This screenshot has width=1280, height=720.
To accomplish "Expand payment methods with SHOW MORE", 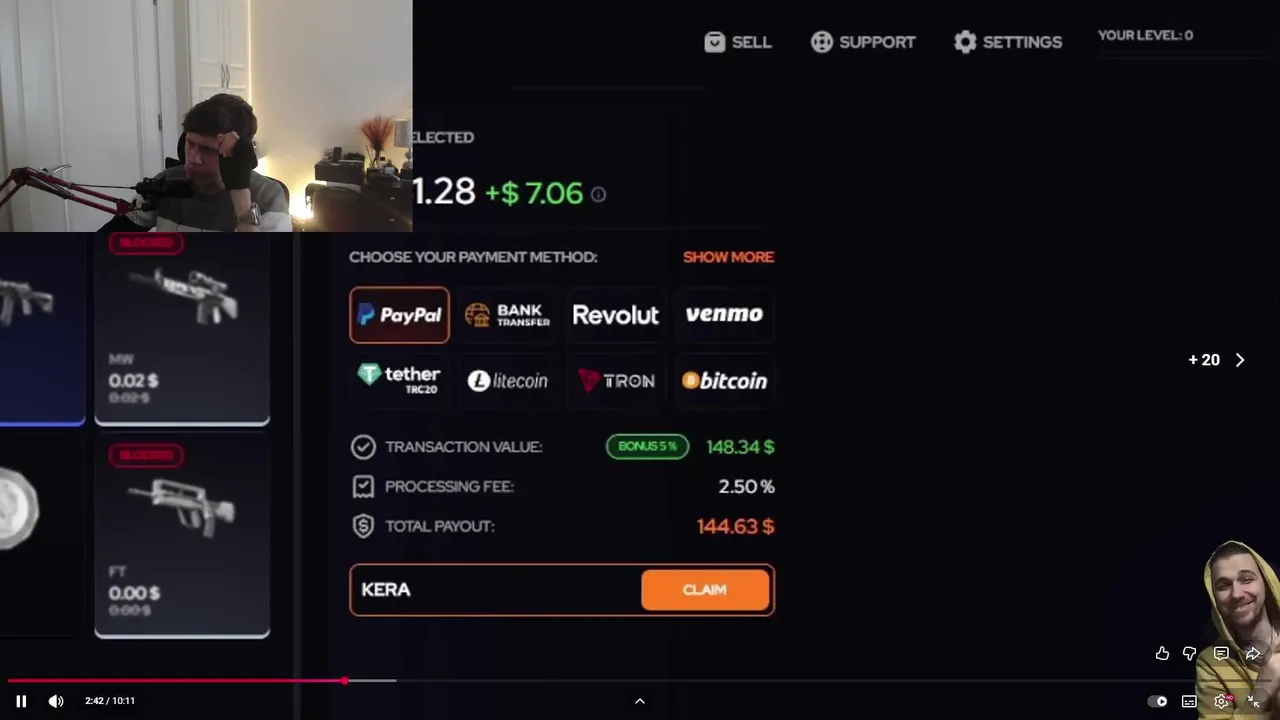I will (728, 257).
